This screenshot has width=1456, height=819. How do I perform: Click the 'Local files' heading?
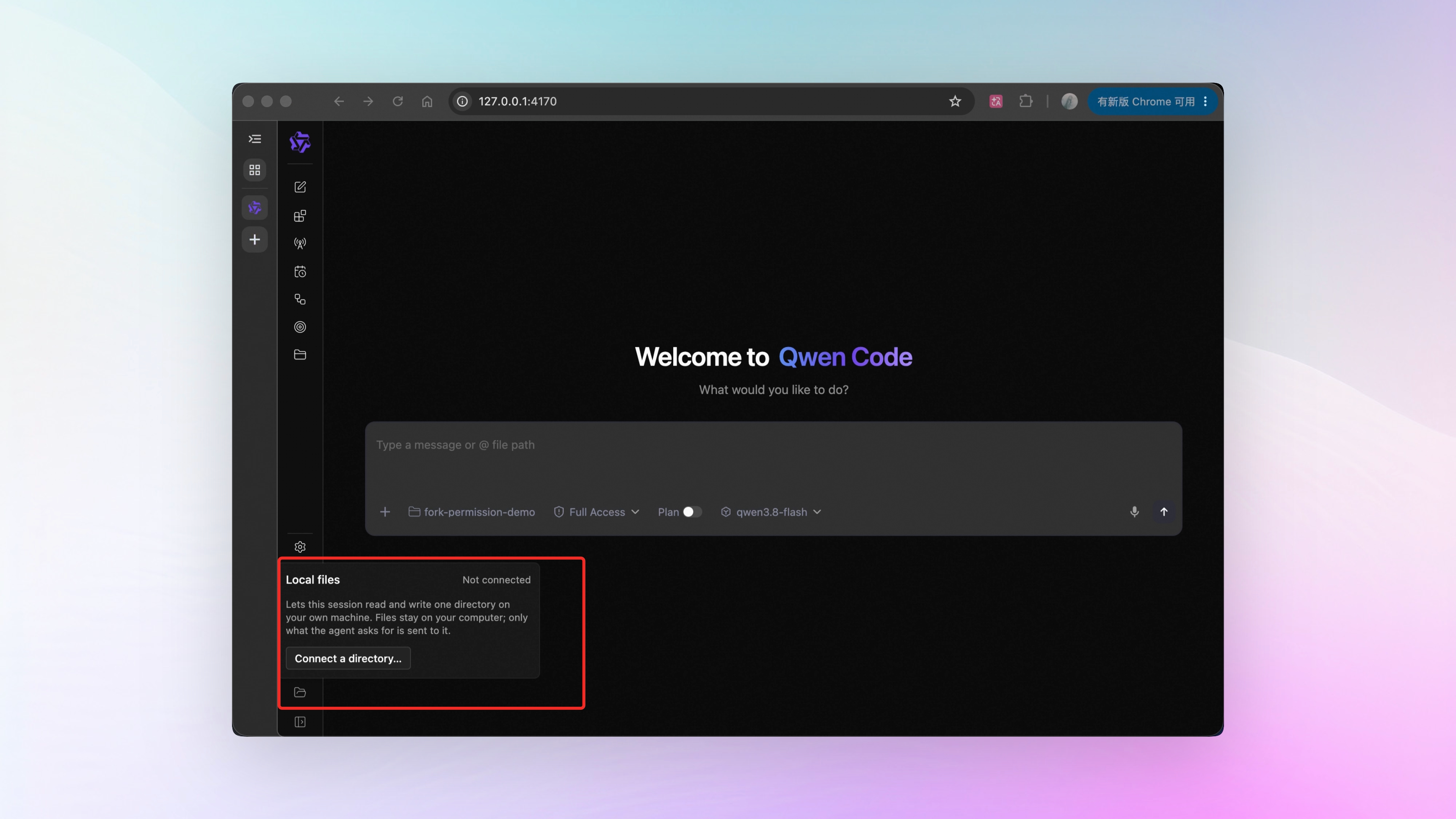pyautogui.click(x=313, y=580)
